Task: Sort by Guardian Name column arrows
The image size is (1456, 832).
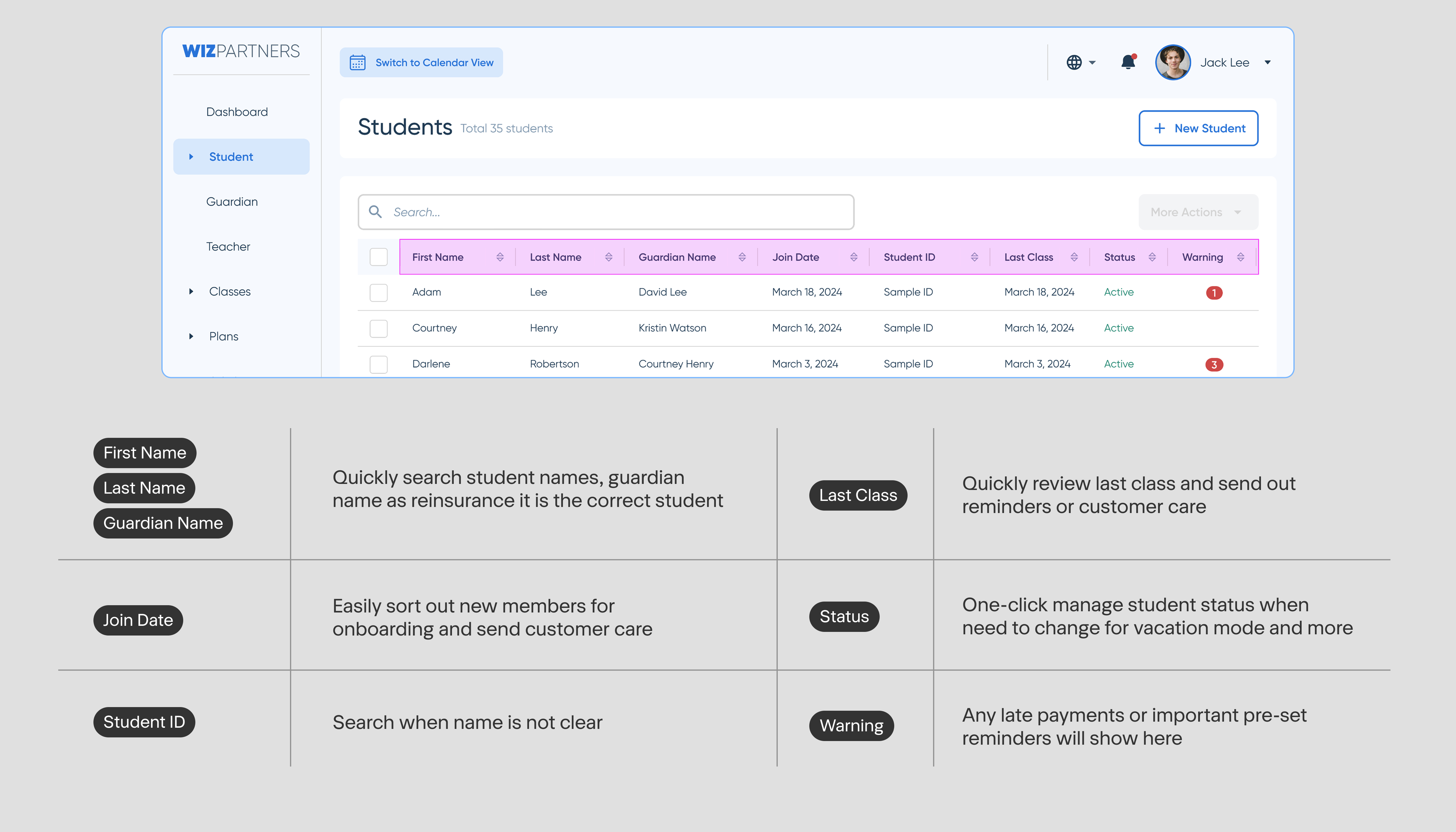Action: tap(742, 257)
